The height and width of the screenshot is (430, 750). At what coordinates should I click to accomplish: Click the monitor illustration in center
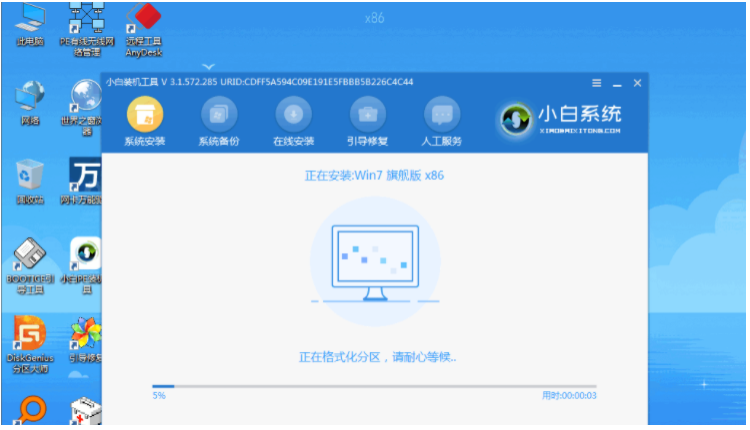[x=375, y=262]
